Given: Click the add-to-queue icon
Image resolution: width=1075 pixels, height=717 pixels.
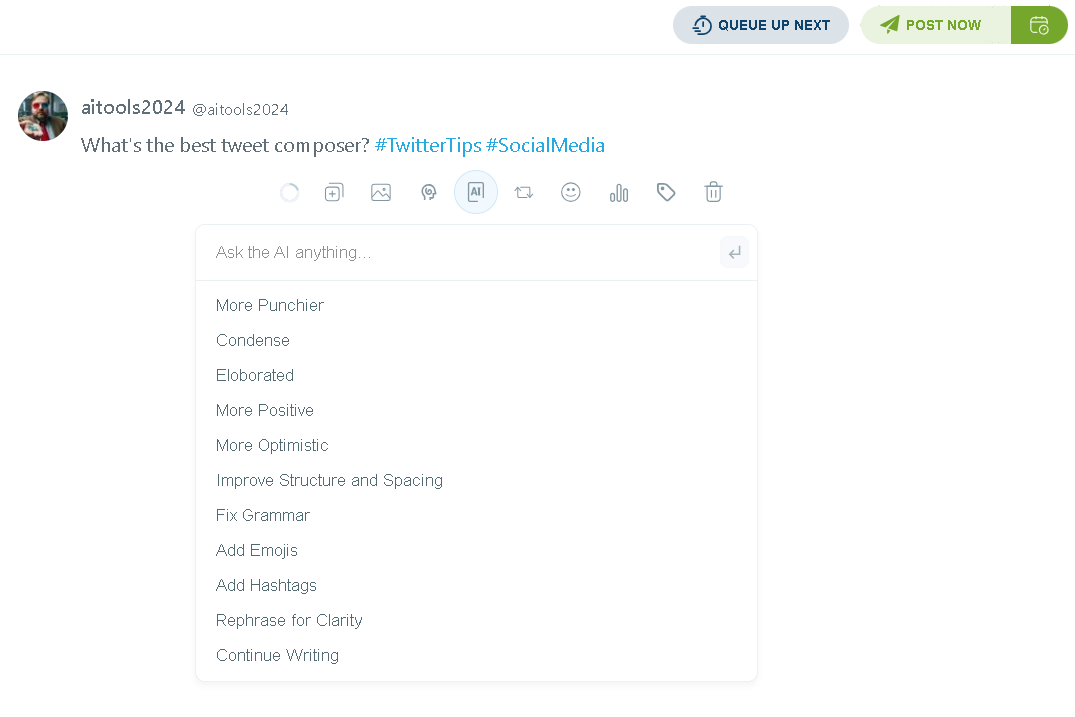Looking at the screenshot, I should click(x=334, y=192).
